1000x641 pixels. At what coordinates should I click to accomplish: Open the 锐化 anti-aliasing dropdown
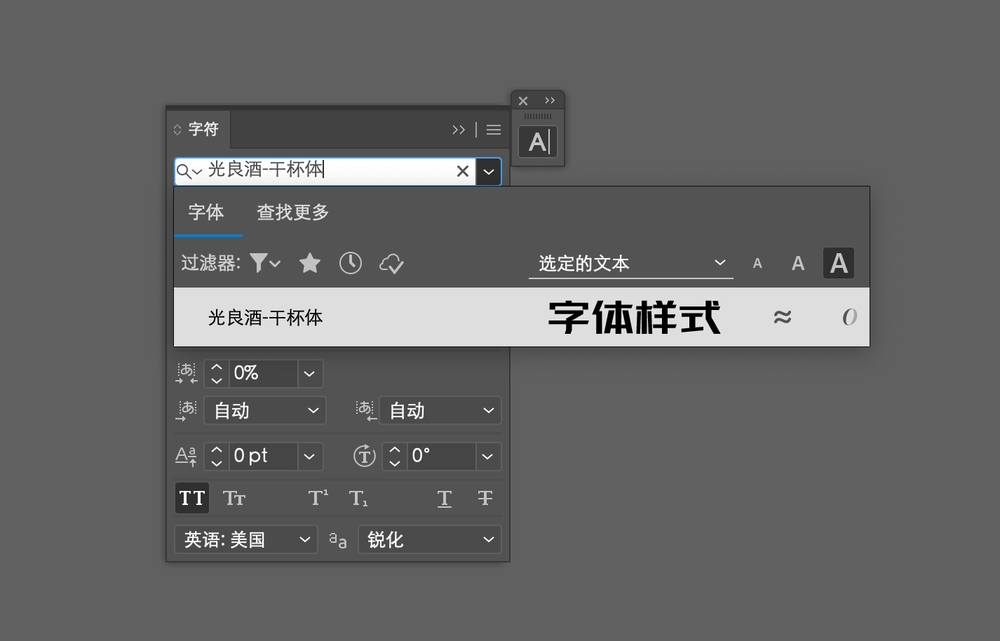pyautogui.click(x=429, y=539)
